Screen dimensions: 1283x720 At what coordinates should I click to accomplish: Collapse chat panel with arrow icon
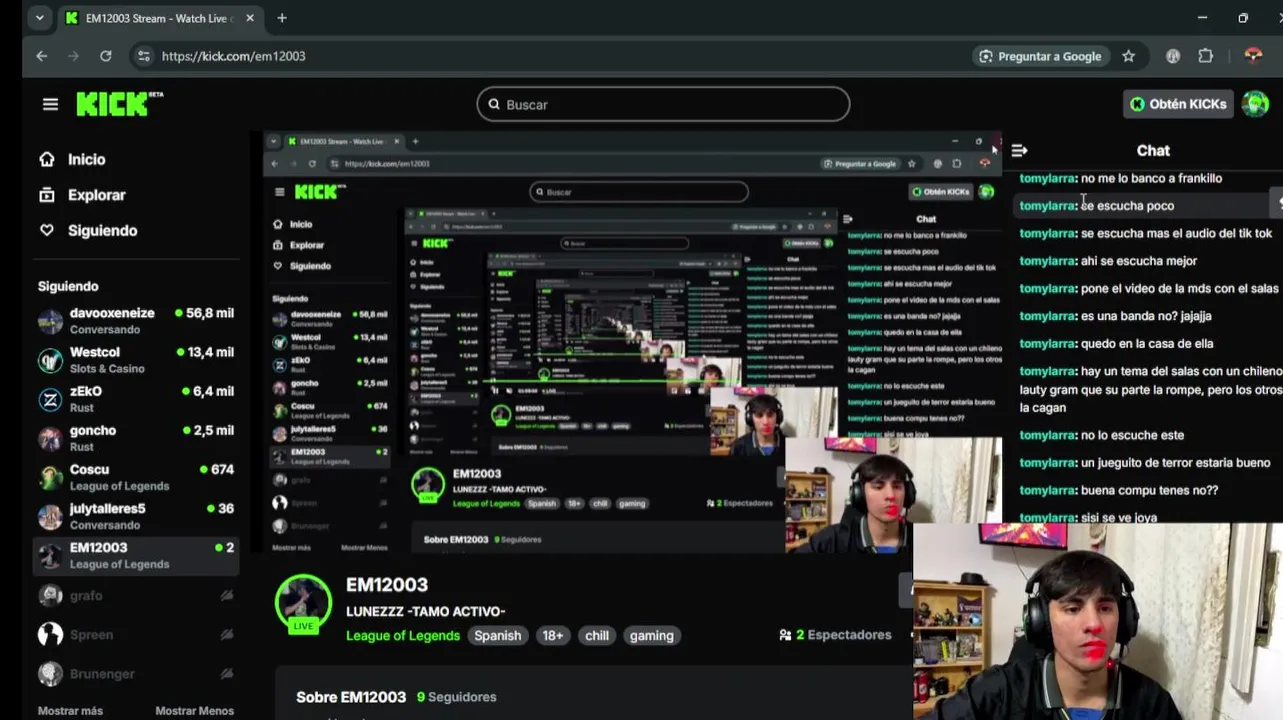pos(1019,150)
